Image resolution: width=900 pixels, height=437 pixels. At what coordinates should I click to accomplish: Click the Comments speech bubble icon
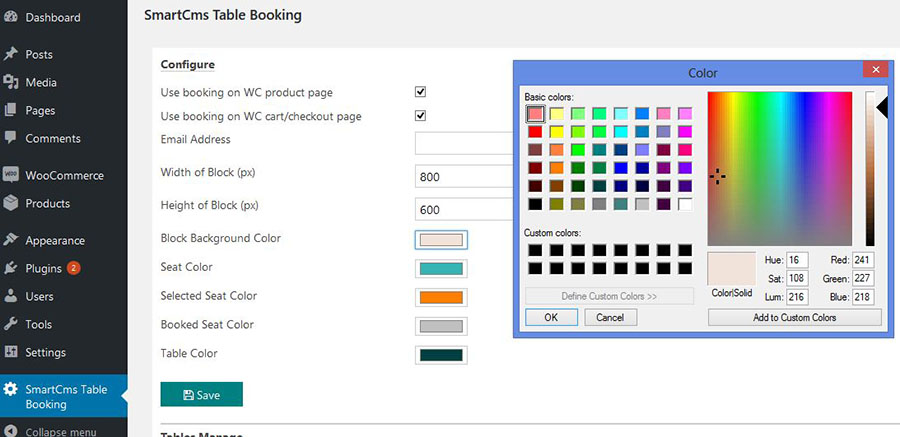pyautogui.click(x=11, y=138)
